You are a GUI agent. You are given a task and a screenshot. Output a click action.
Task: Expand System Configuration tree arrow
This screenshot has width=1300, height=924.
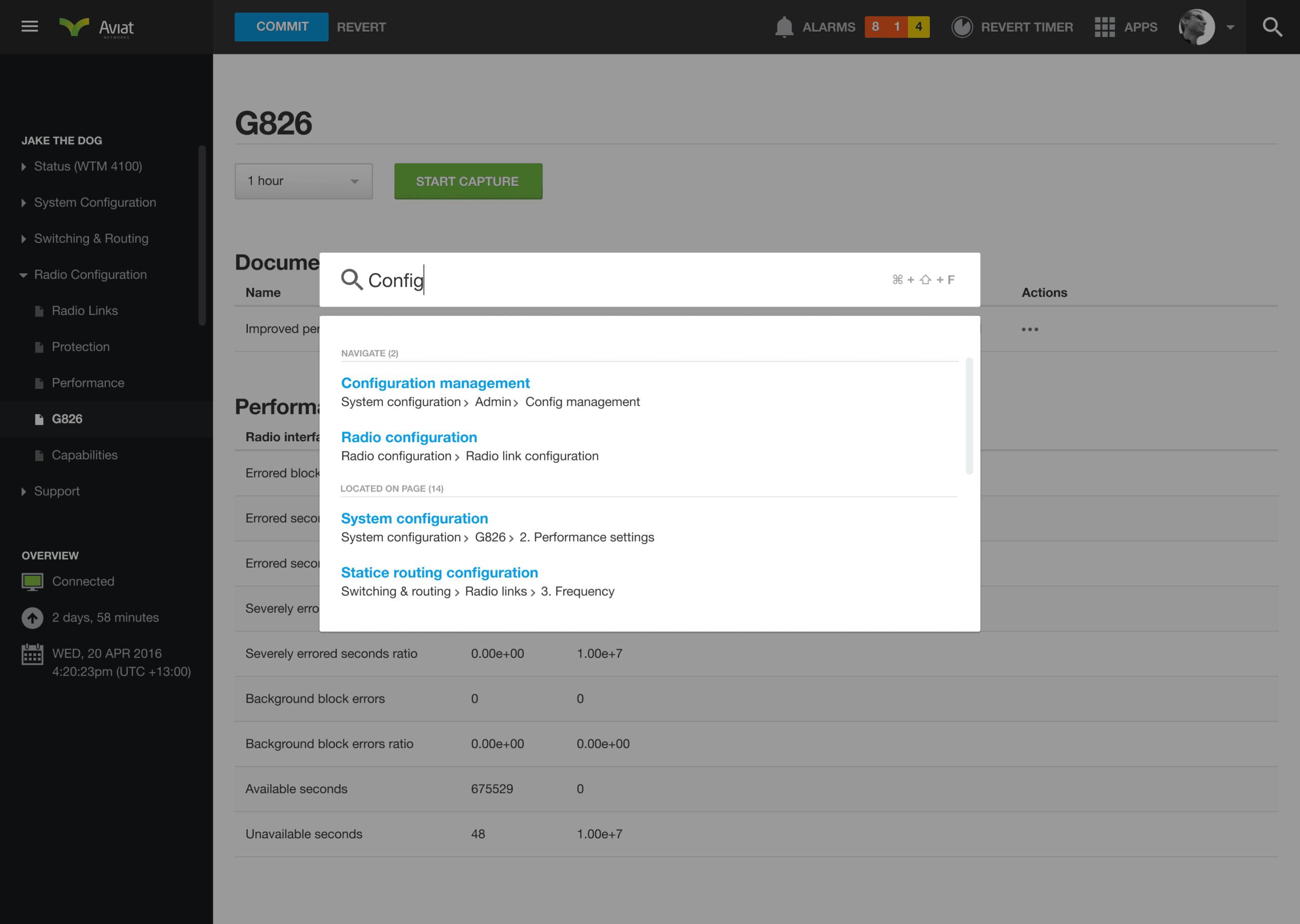23,203
